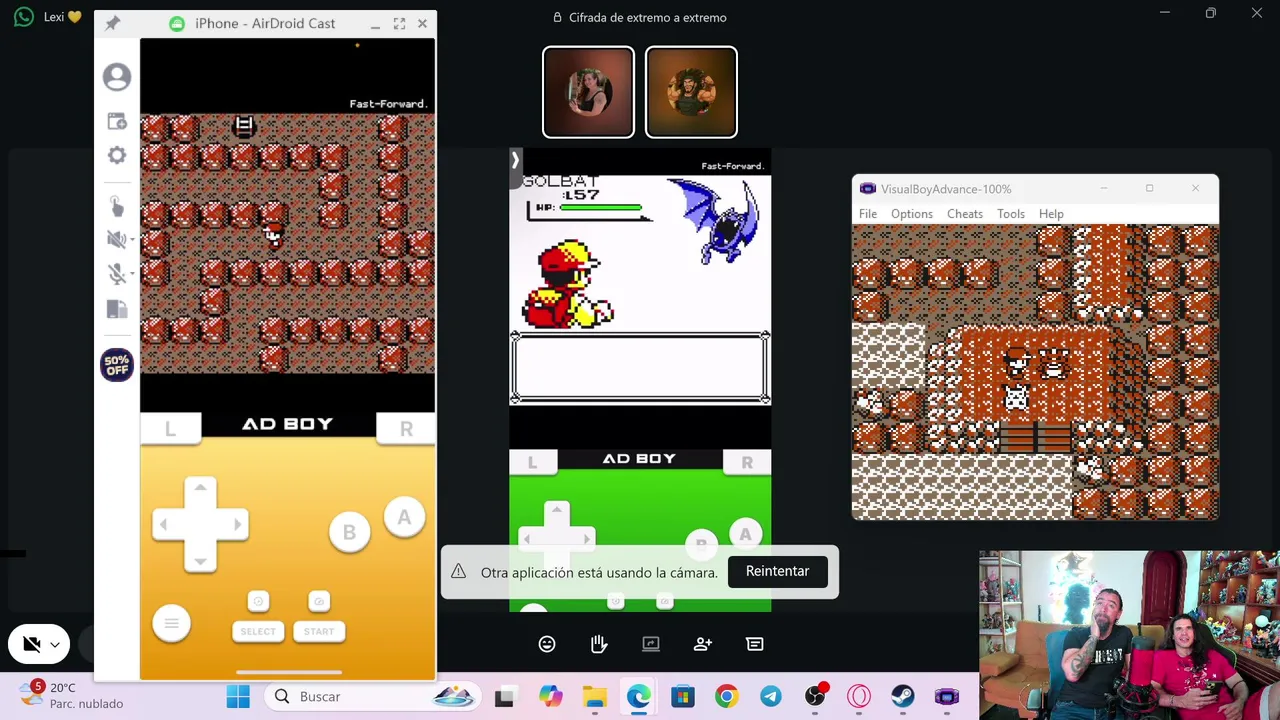Click the Buscar taskbar search box
The image size is (1280, 720).
tap(371, 697)
